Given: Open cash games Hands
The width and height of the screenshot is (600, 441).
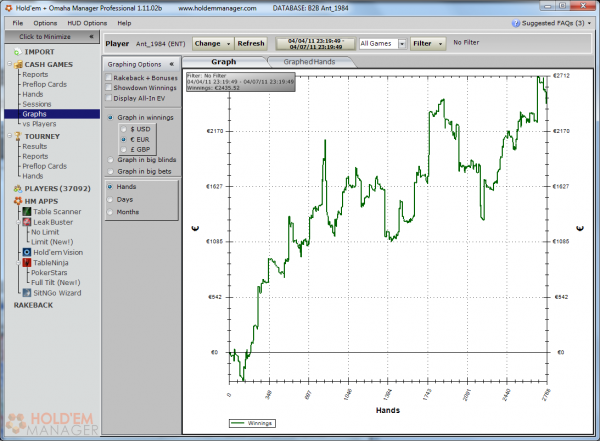Looking at the screenshot, I should click(33, 94).
